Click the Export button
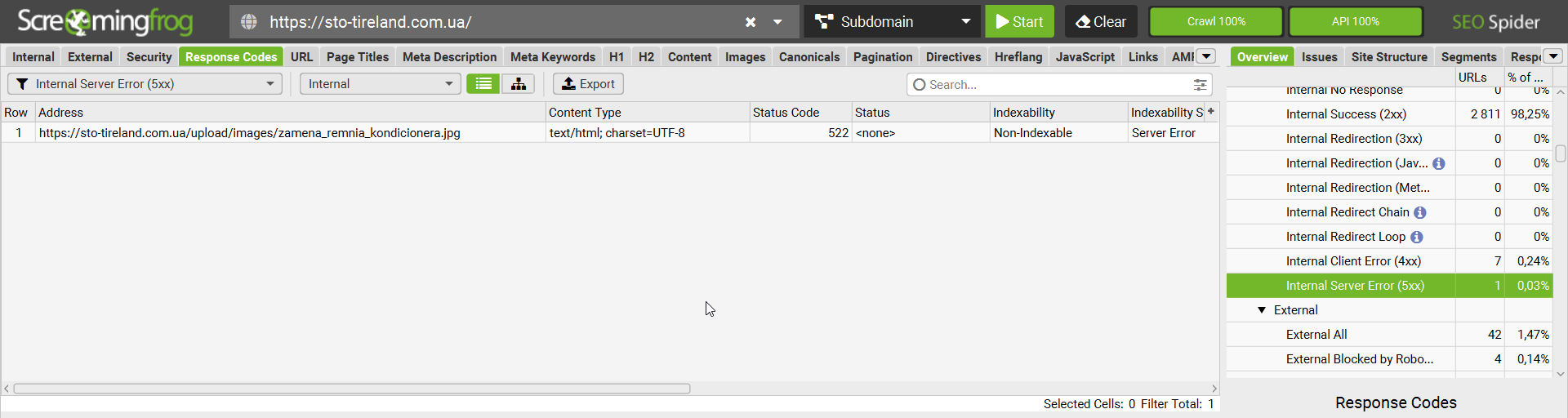The image size is (1568, 418). coord(588,84)
